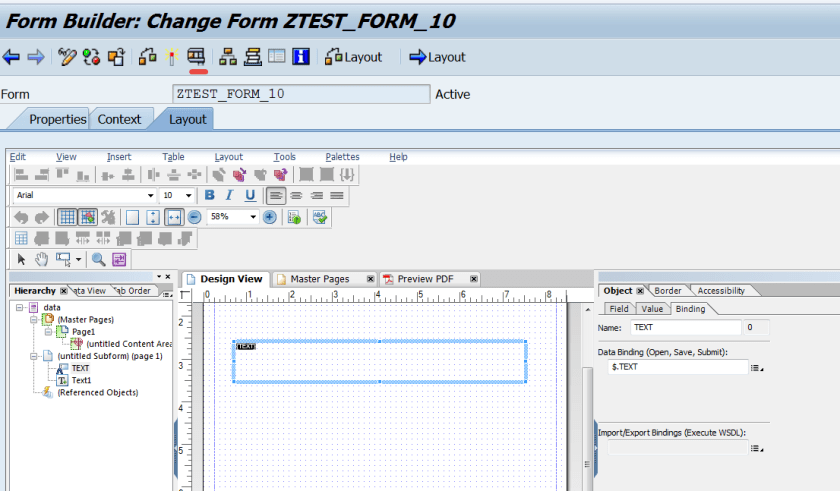The width and height of the screenshot is (840, 491).
Task: Select the Hierarchy palette tab
Action: pyautogui.click(x=35, y=291)
